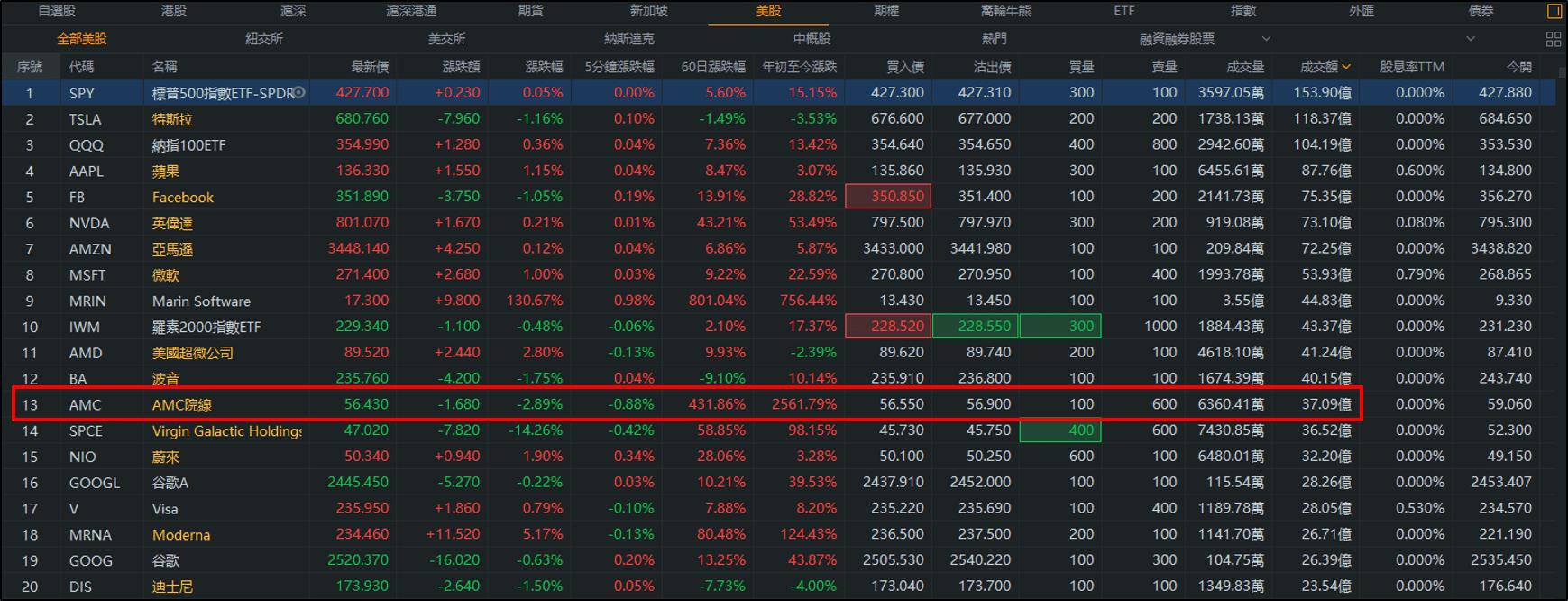
Task: Sort by 漲跌額 column header
Action: click(461, 67)
